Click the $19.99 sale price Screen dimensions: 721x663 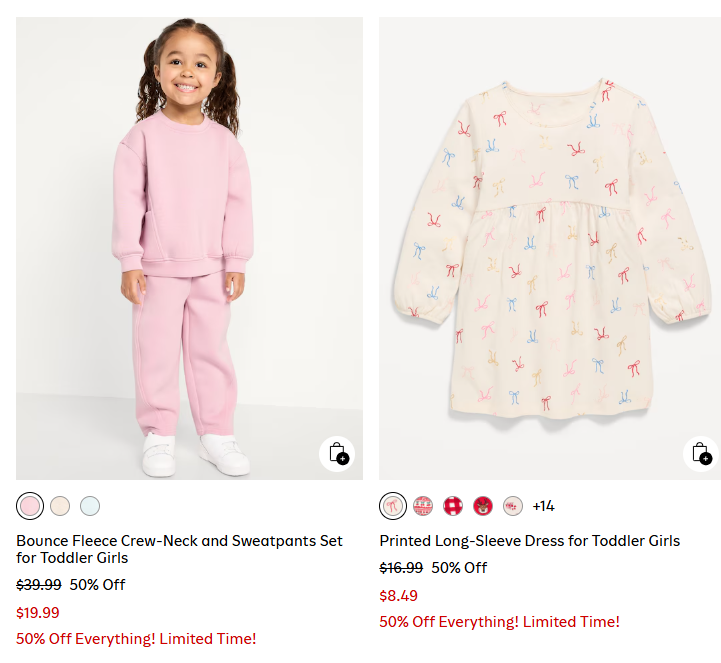tap(38, 613)
